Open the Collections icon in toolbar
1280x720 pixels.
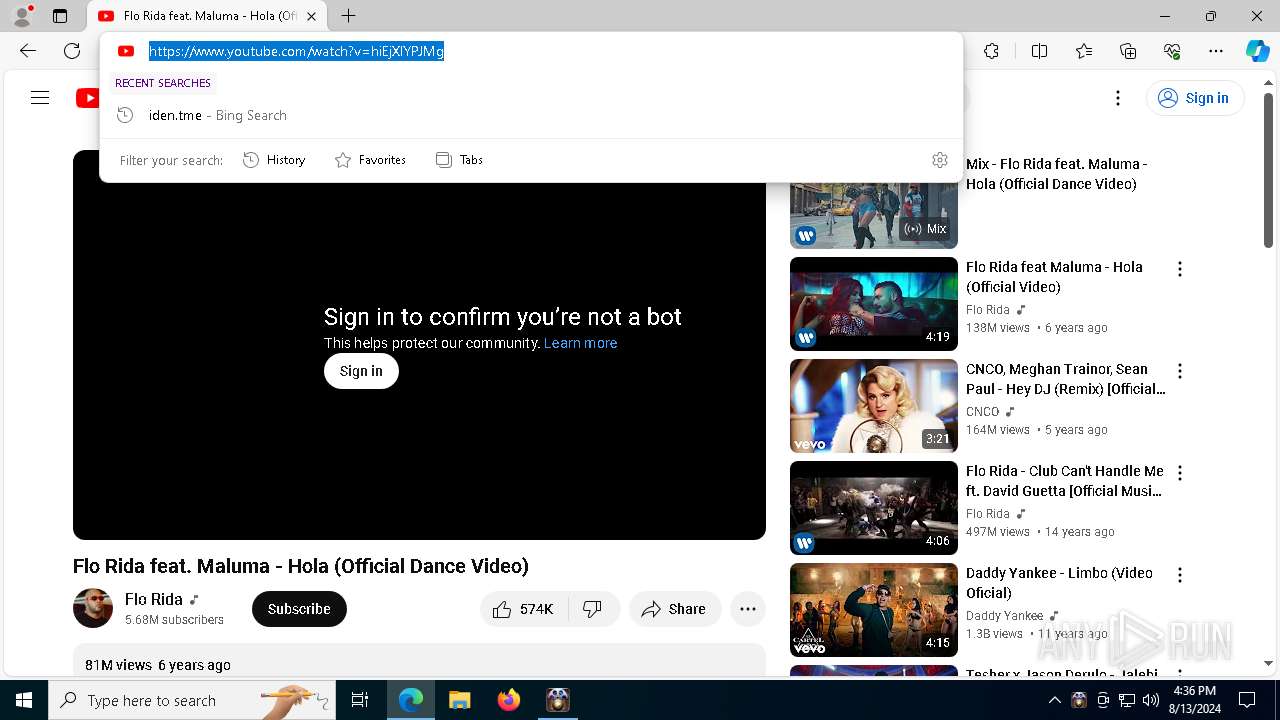coord(1128,51)
